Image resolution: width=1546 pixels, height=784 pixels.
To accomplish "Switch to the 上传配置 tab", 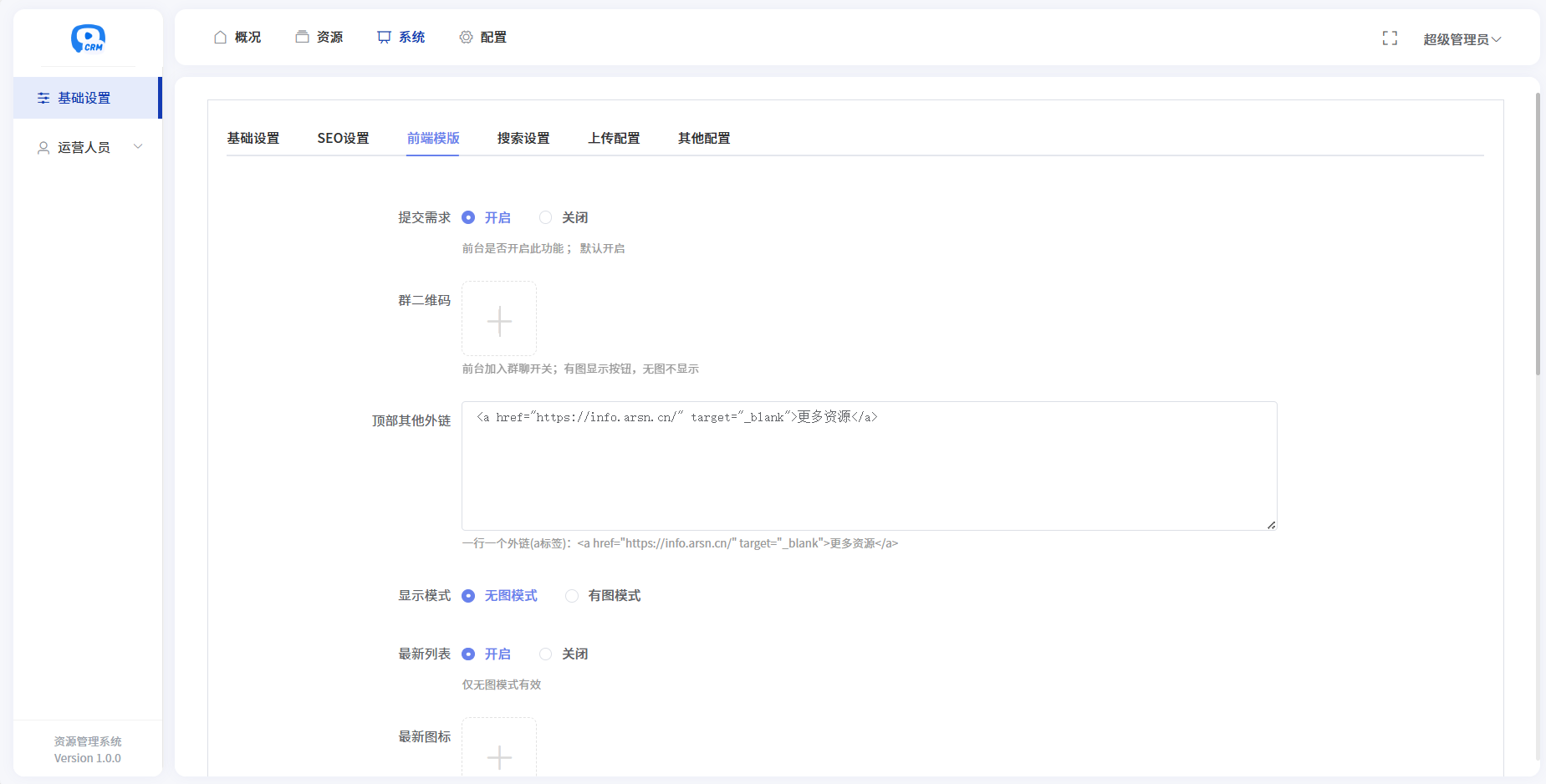I will click(614, 138).
